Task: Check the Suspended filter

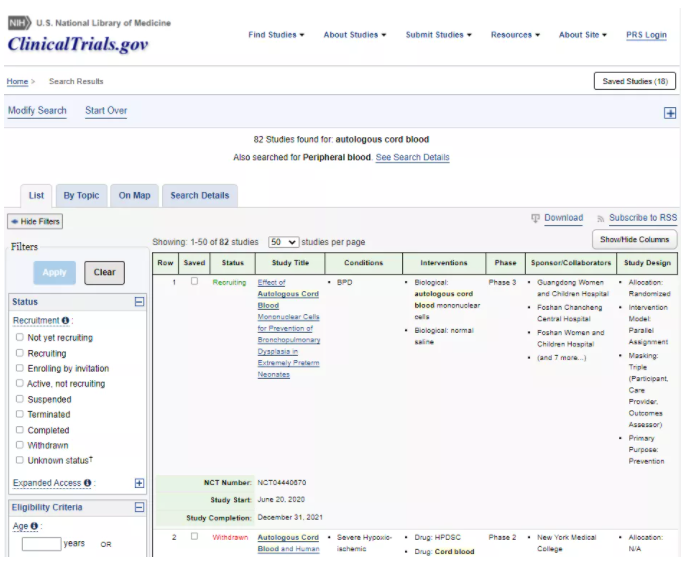Action: pos(19,399)
